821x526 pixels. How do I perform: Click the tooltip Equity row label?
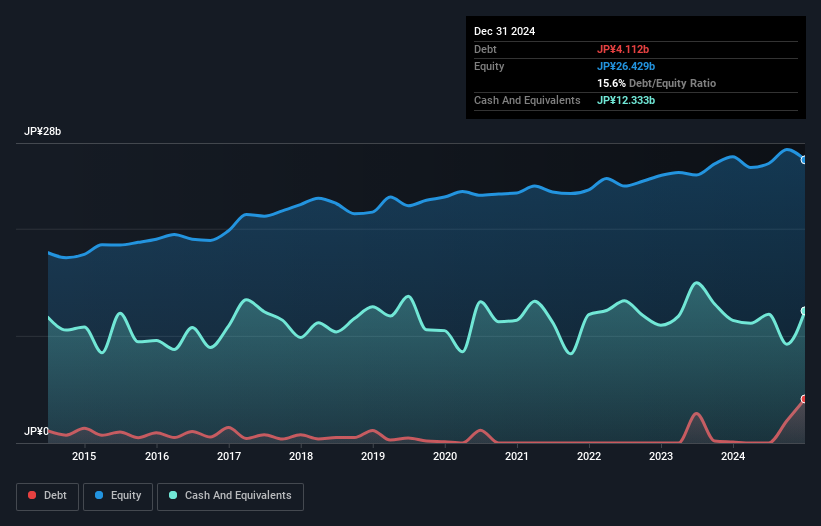click(489, 66)
